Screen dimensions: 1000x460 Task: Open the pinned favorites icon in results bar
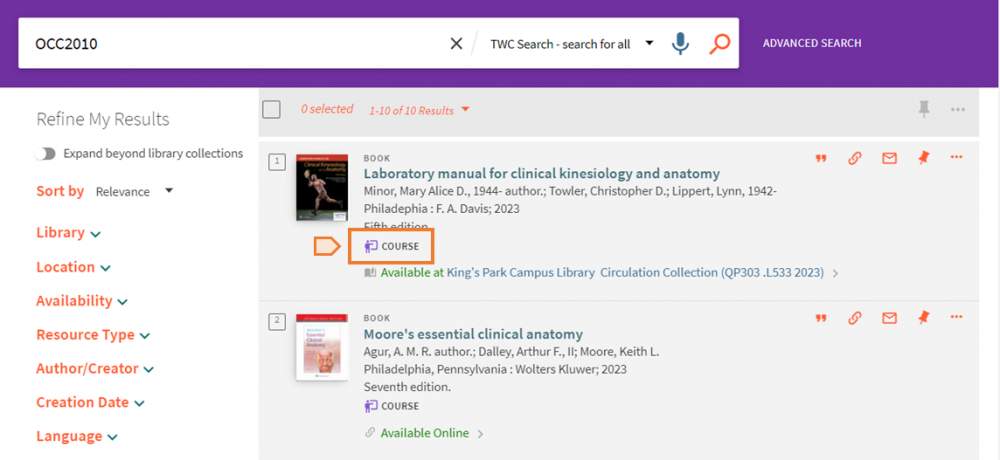tap(924, 109)
